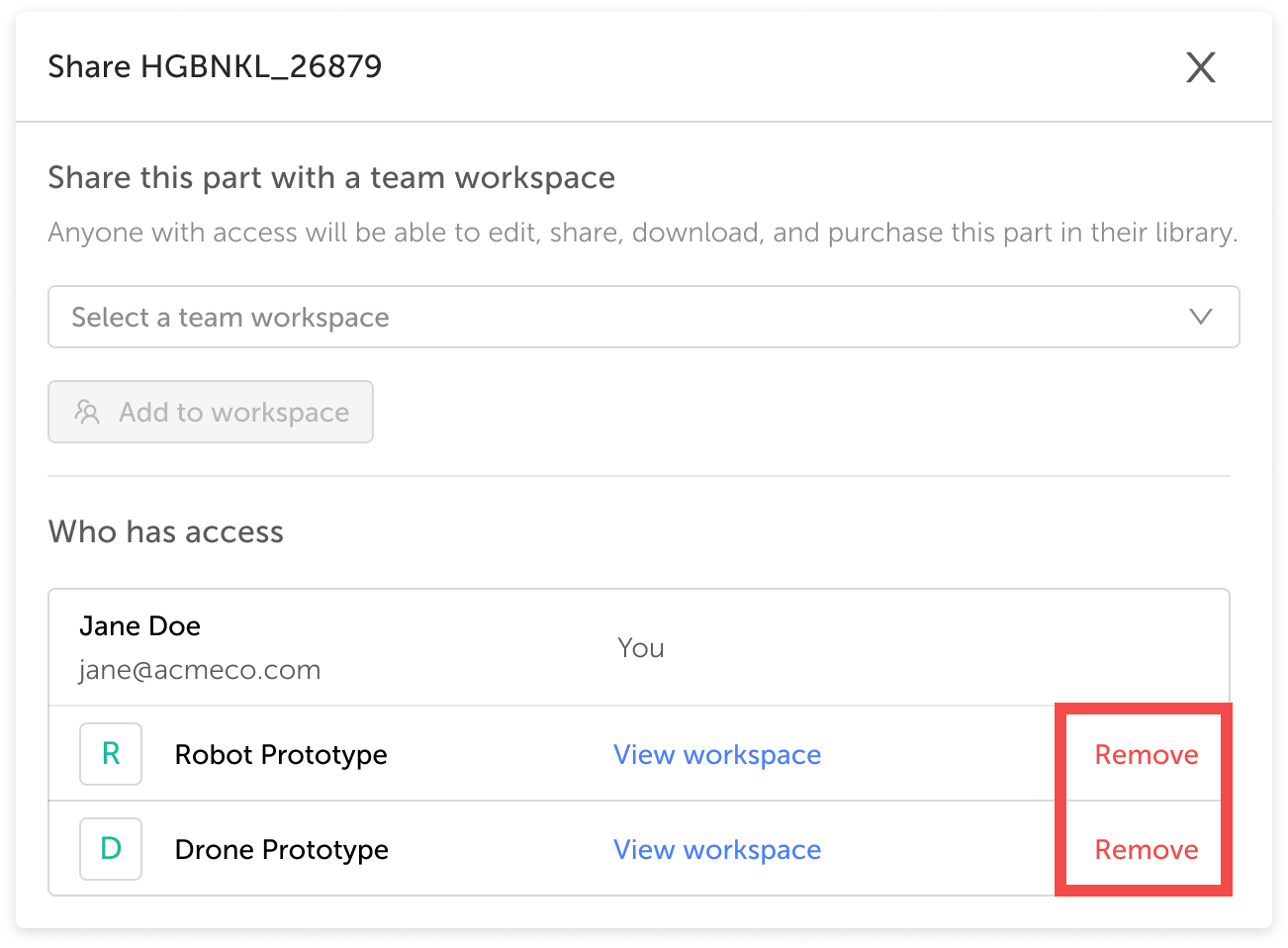This screenshot has height=948, width=1288.
Task: Select the Drone Prototype workspace name
Action: (x=281, y=849)
